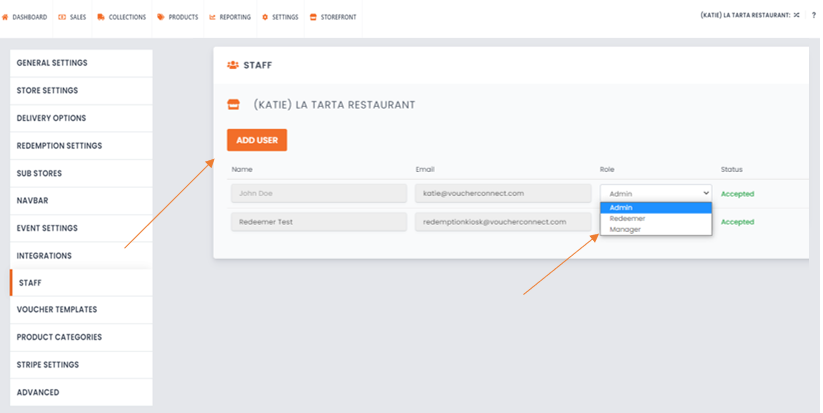This screenshot has width=823, height=413.
Task: Click the Products tag icon
Action: pyautogui.click(x=161, y=17)
